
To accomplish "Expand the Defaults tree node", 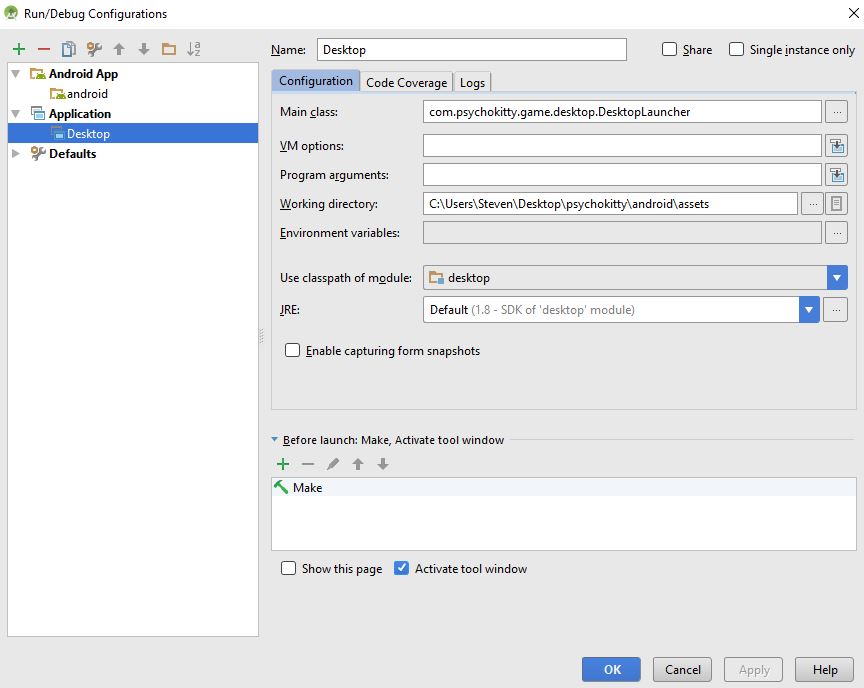I will tap(15, 154).
